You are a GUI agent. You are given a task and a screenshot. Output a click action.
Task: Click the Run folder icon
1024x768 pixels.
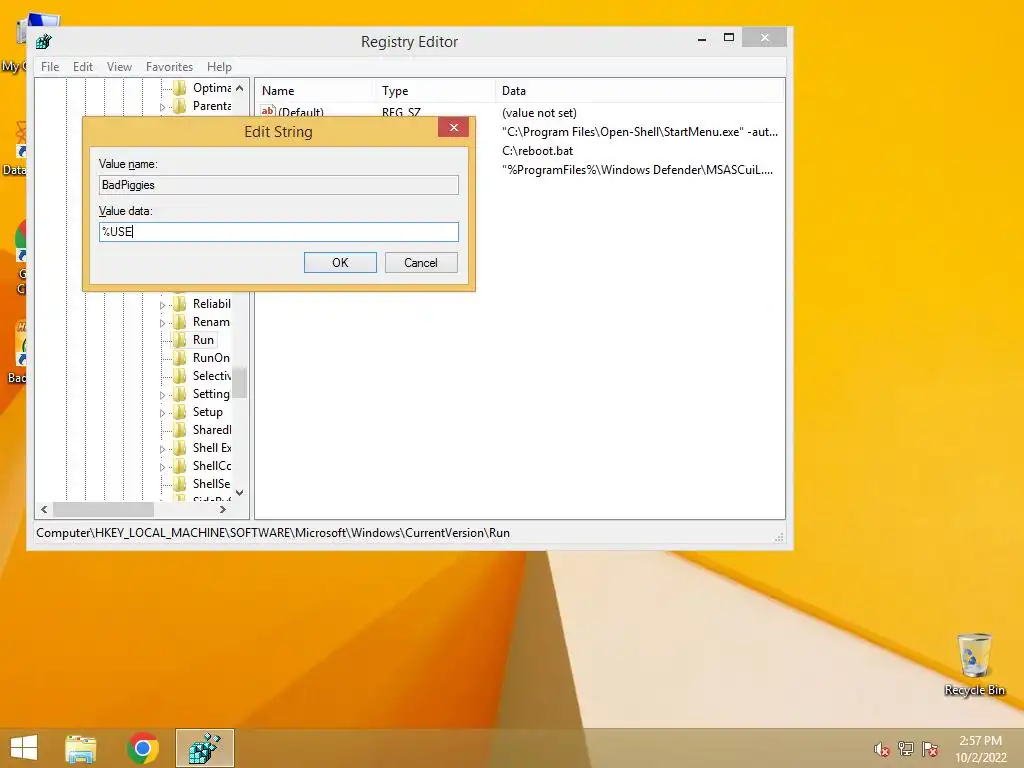click(x=180, y=340)
